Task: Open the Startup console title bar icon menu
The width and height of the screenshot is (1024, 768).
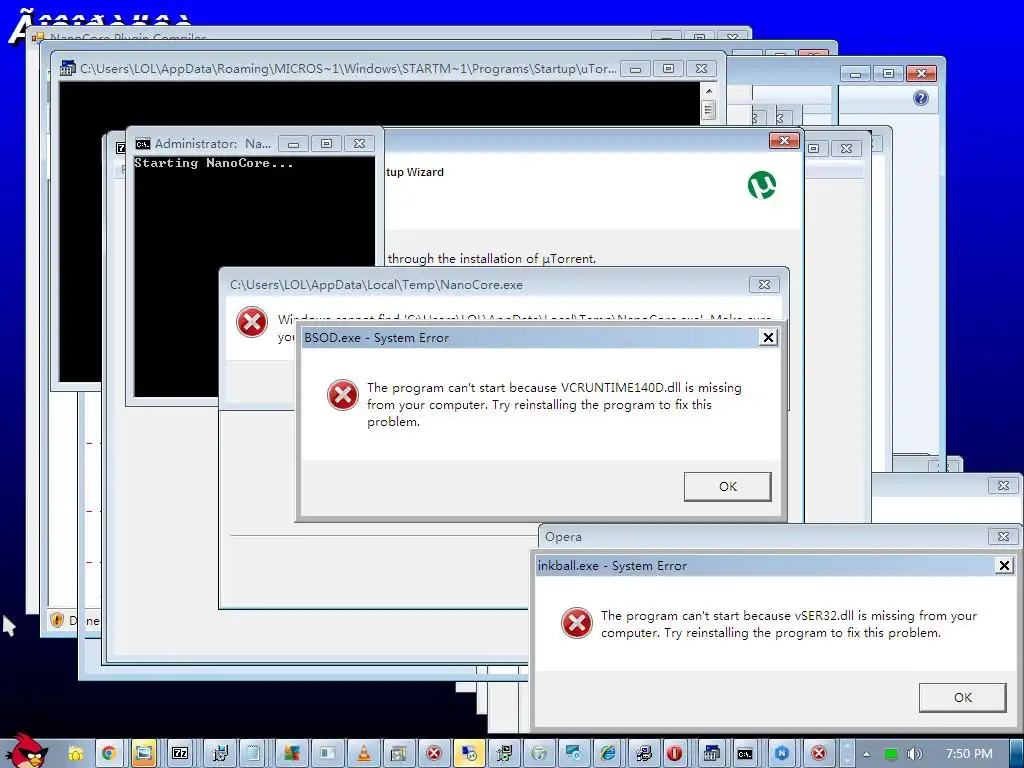Action: (67, 68)
